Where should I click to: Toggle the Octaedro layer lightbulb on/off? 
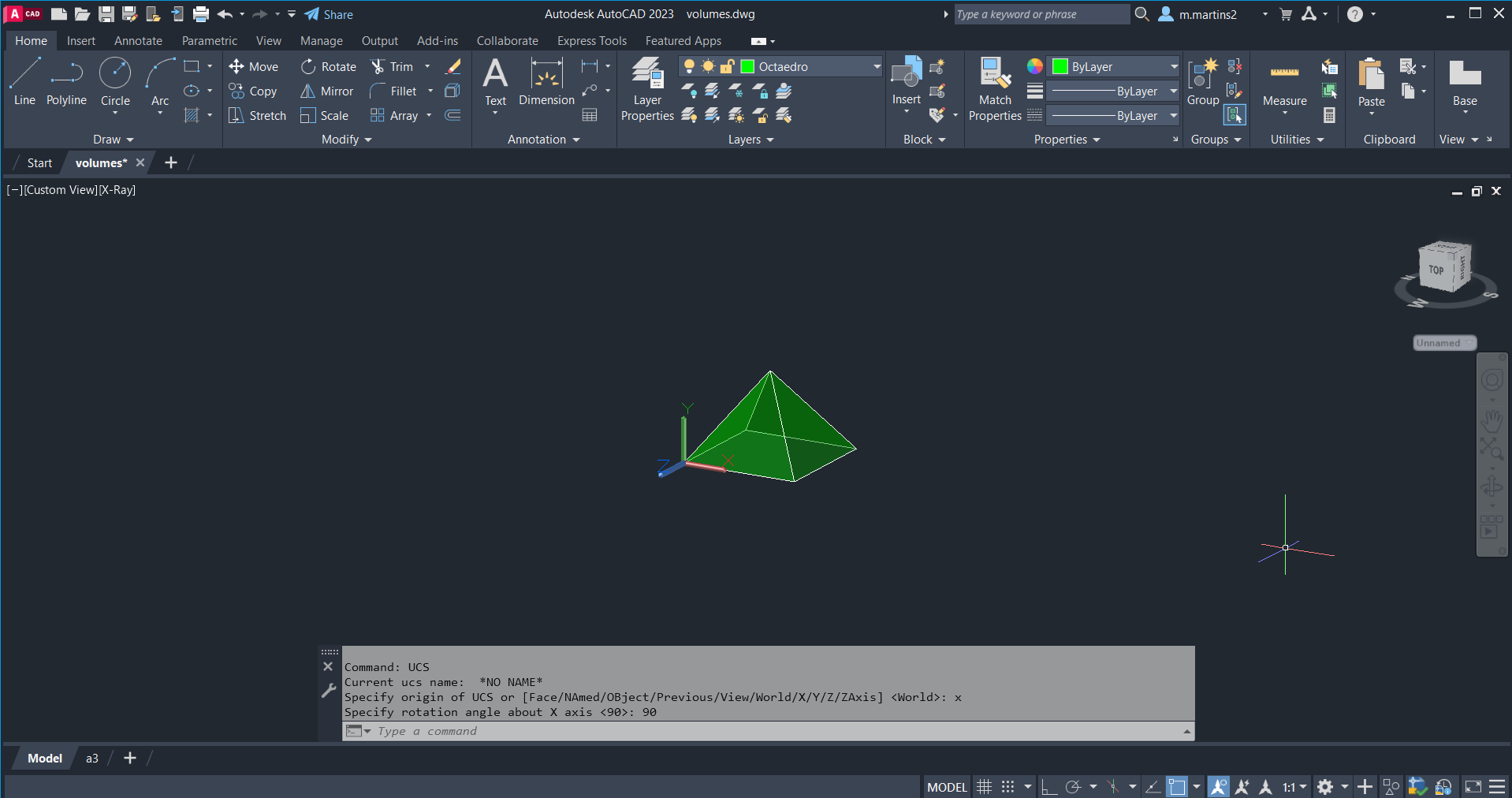tap(689, 66)
